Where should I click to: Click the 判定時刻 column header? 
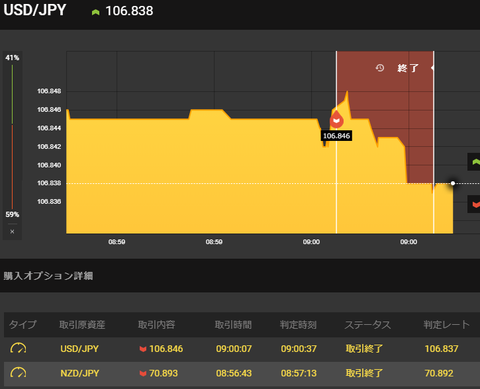[x=298, y=324]
